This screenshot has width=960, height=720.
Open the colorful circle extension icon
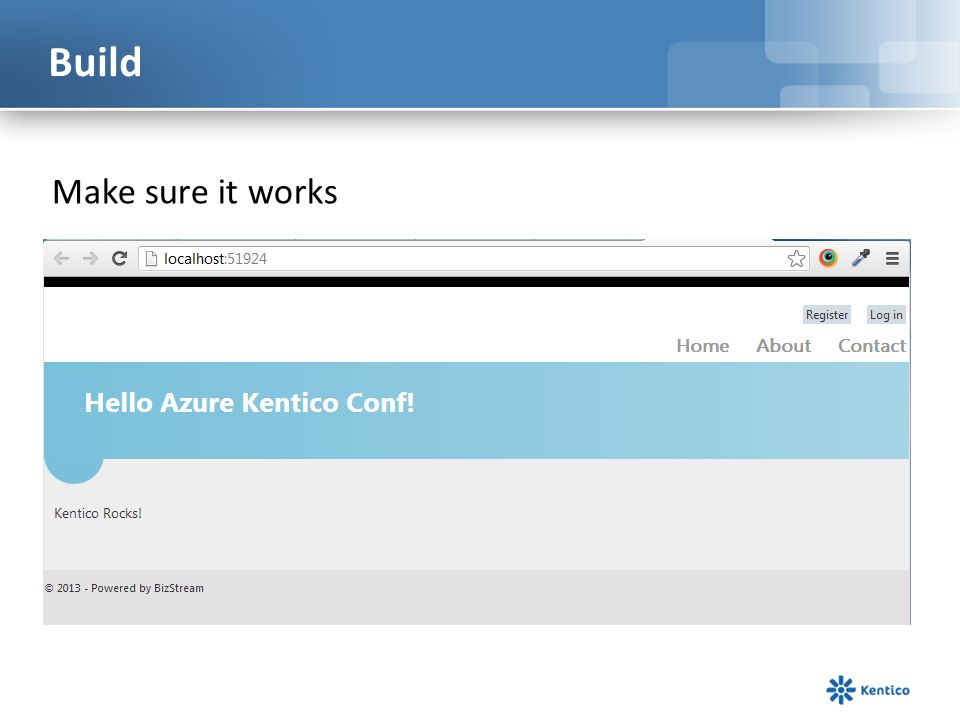[828, 258]
